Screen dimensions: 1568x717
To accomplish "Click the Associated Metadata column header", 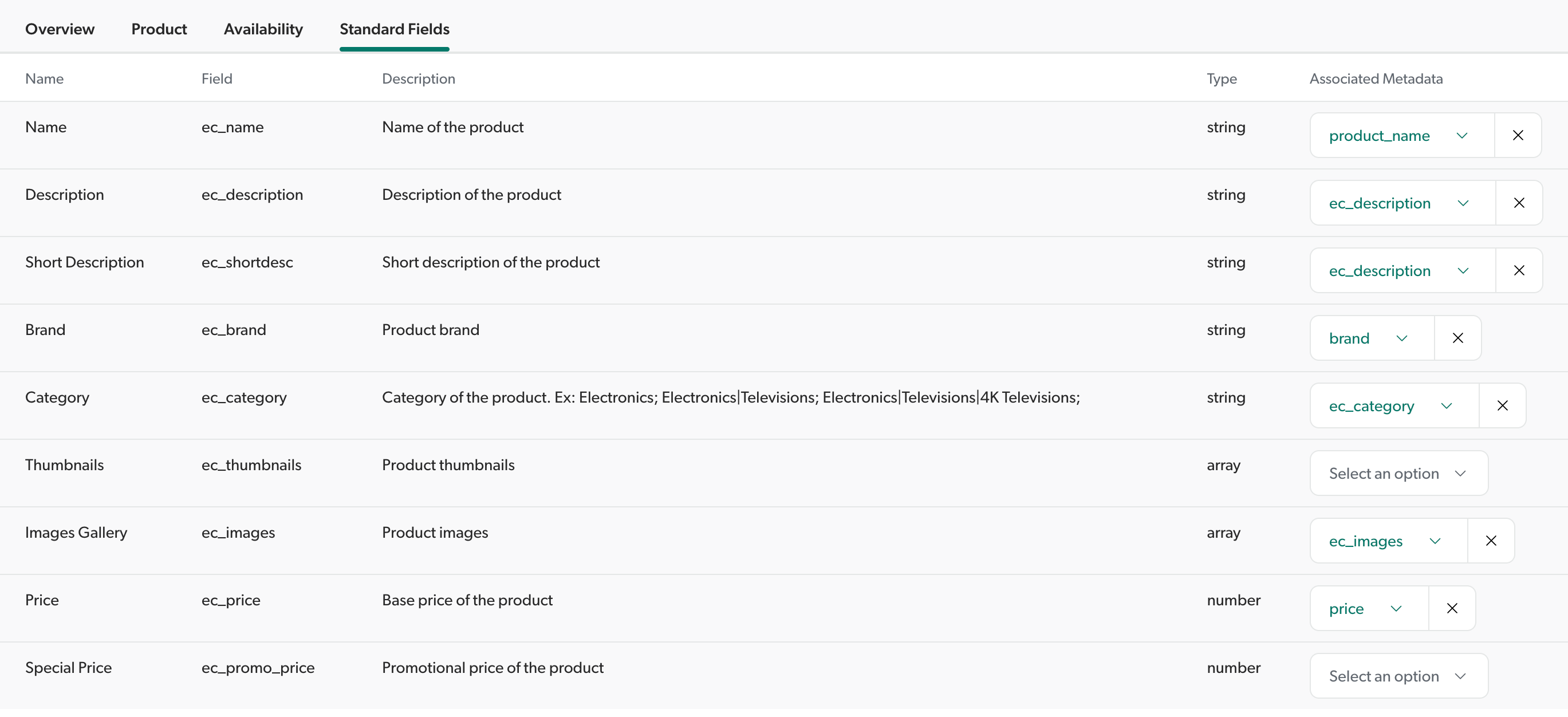I will click(1376, 78).
